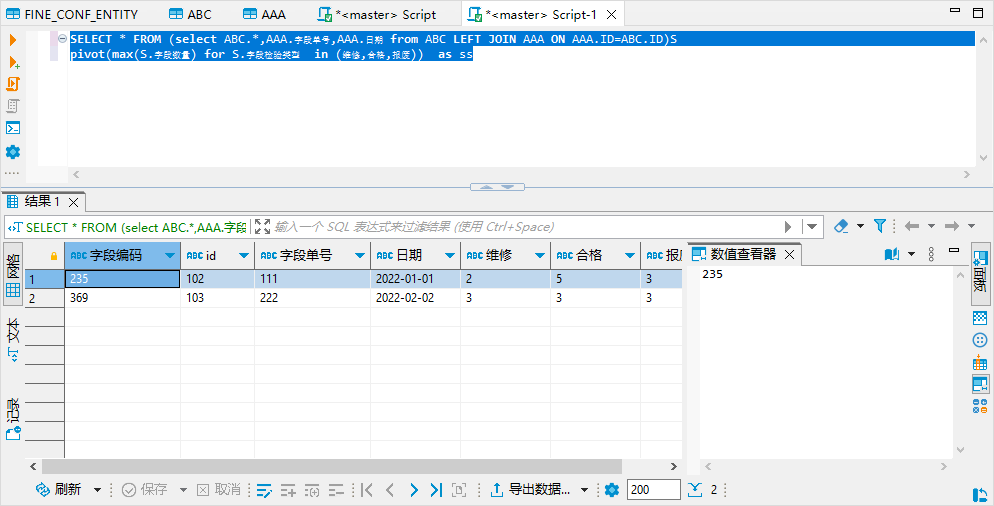Open the 维修 column dropdown arrow
The height and width of the screenshot is (506, 994).
coord(540,256)
